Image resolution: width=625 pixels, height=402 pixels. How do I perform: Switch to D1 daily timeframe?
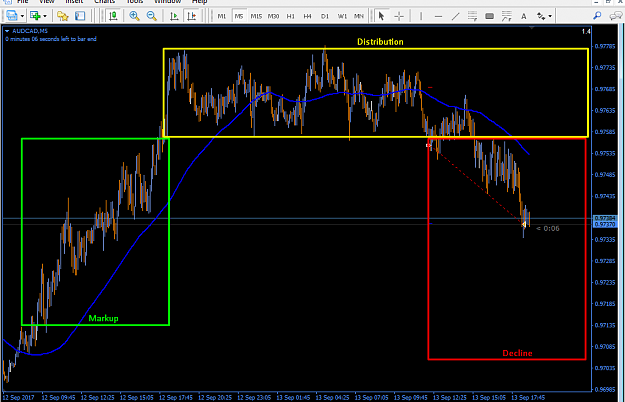325,16
